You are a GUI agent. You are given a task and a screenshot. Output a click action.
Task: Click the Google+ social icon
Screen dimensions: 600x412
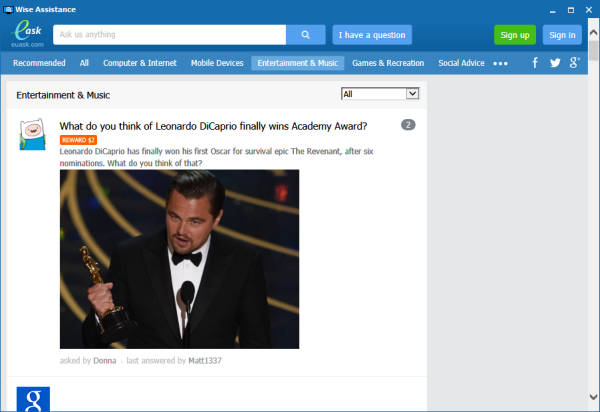pos(574,63)
